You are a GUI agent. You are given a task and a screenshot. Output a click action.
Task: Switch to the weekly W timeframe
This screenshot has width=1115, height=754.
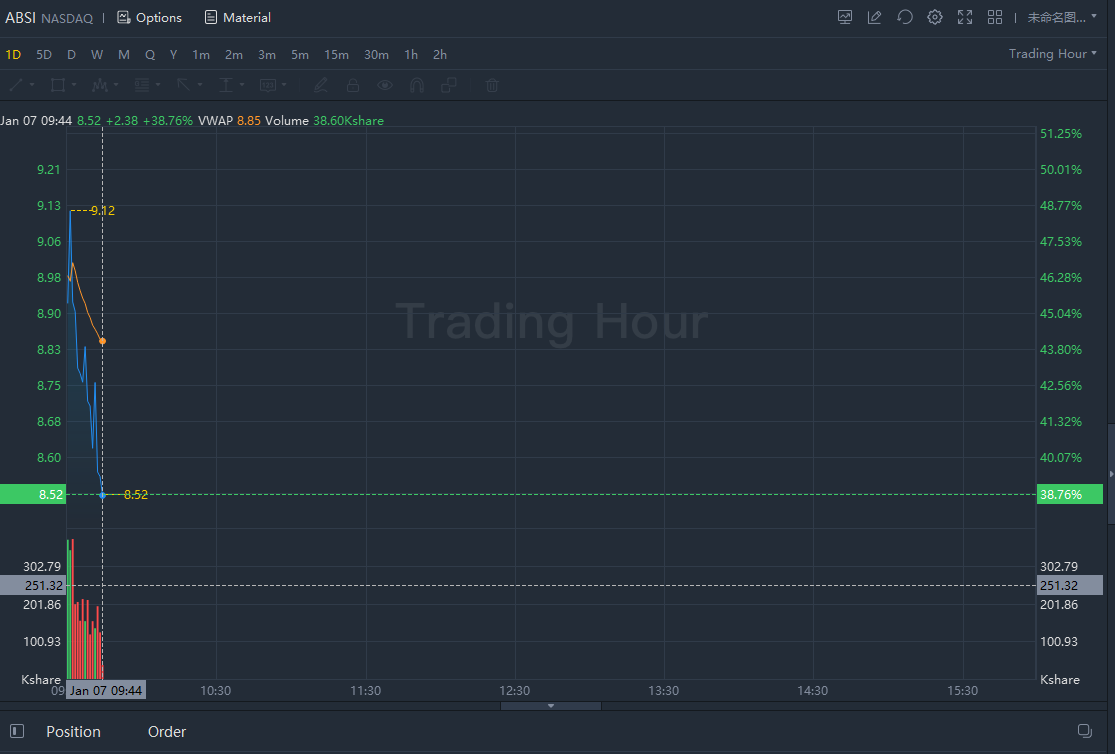click(x=97, y=55)
